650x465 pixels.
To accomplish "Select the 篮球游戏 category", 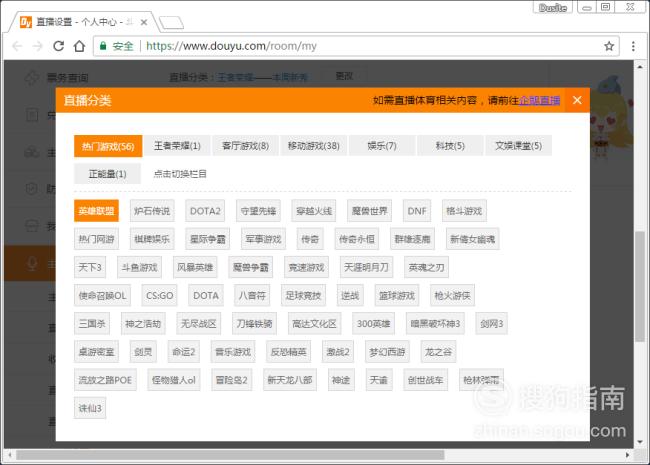I will click(x=397, y=295).
